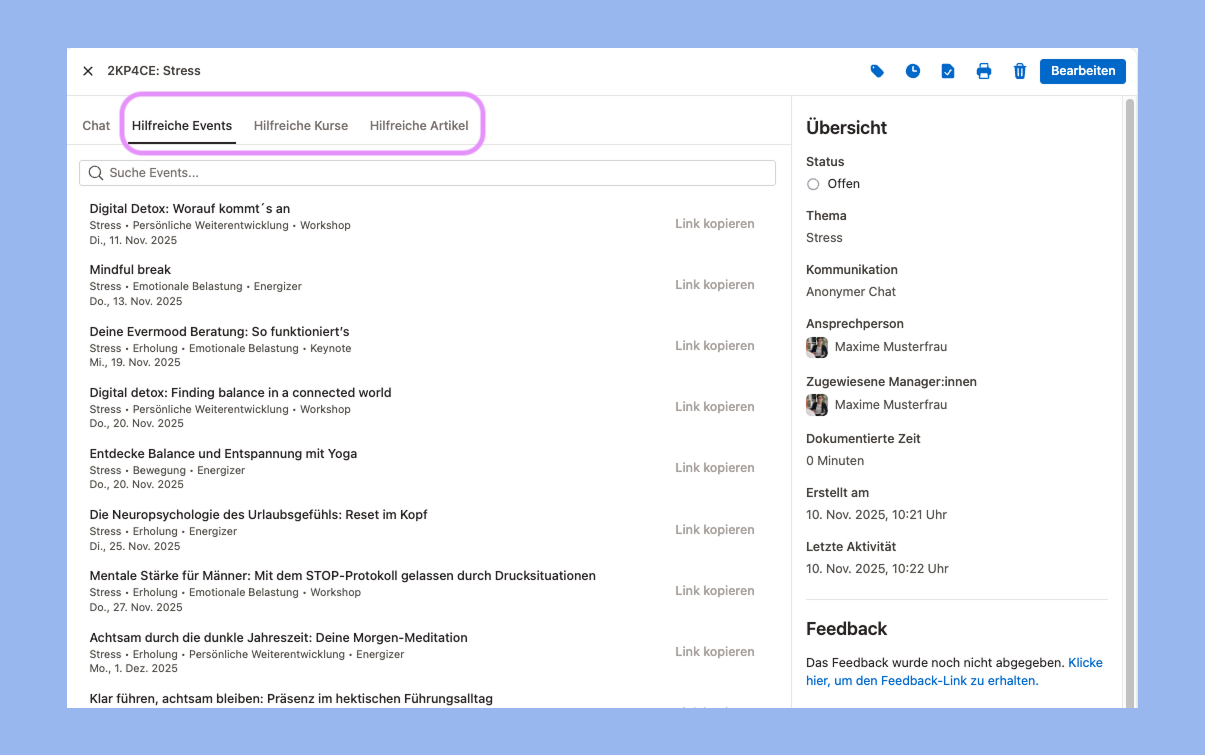Click the right panel vertical scrollbar
The height and width of the screenshot is (755, 1205).
[x=1130, y=400]
